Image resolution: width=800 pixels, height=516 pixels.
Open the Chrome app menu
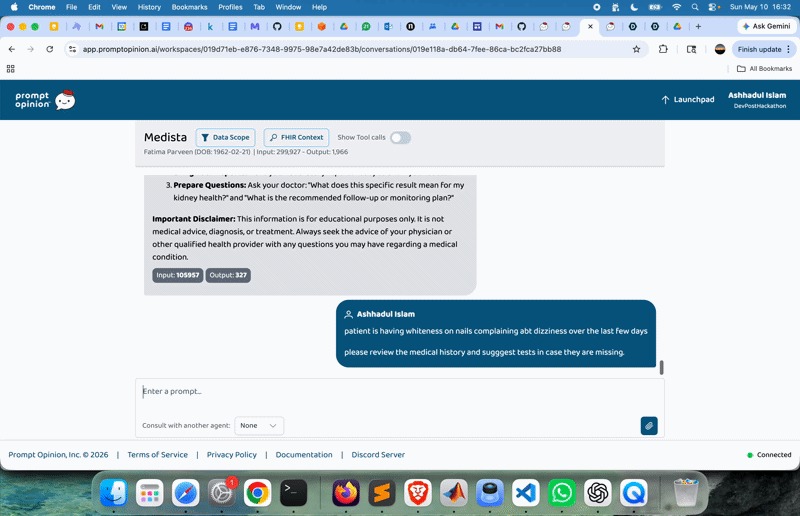click(x=42, y=7)
